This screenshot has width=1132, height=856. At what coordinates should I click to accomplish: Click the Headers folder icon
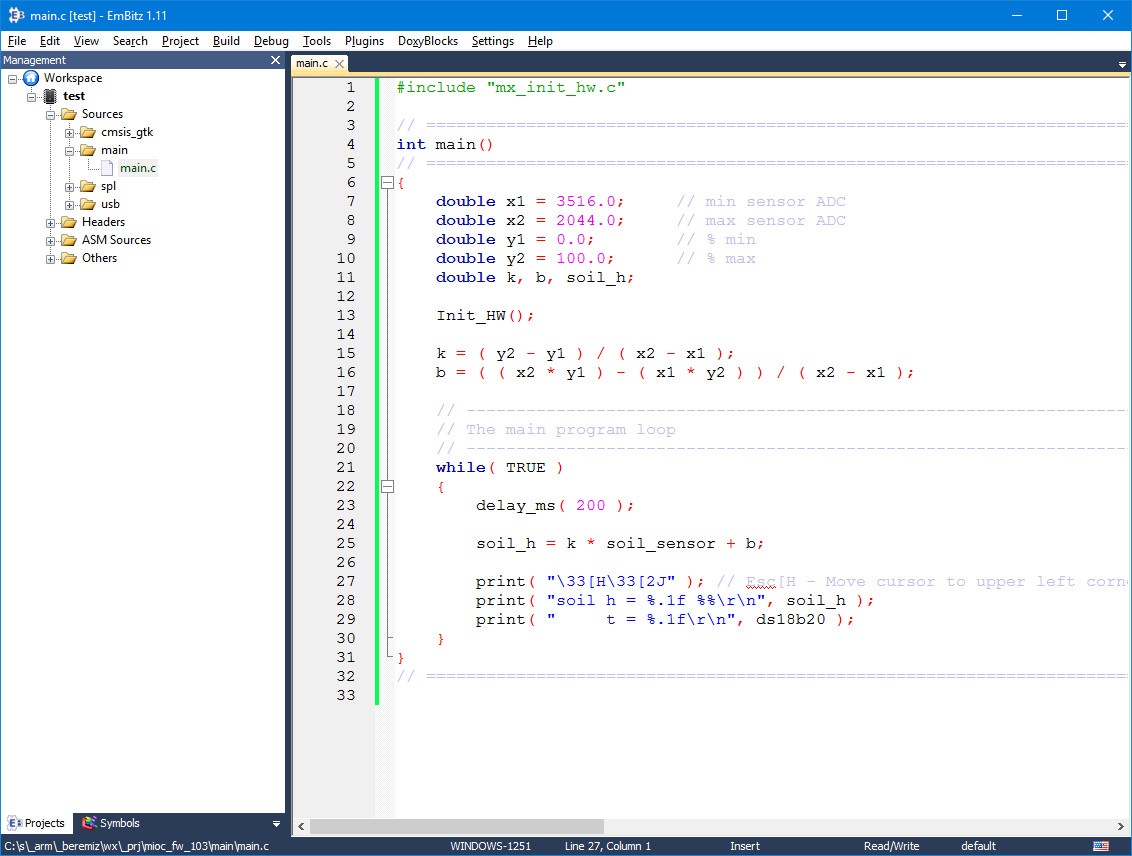(x=68, y=222)
